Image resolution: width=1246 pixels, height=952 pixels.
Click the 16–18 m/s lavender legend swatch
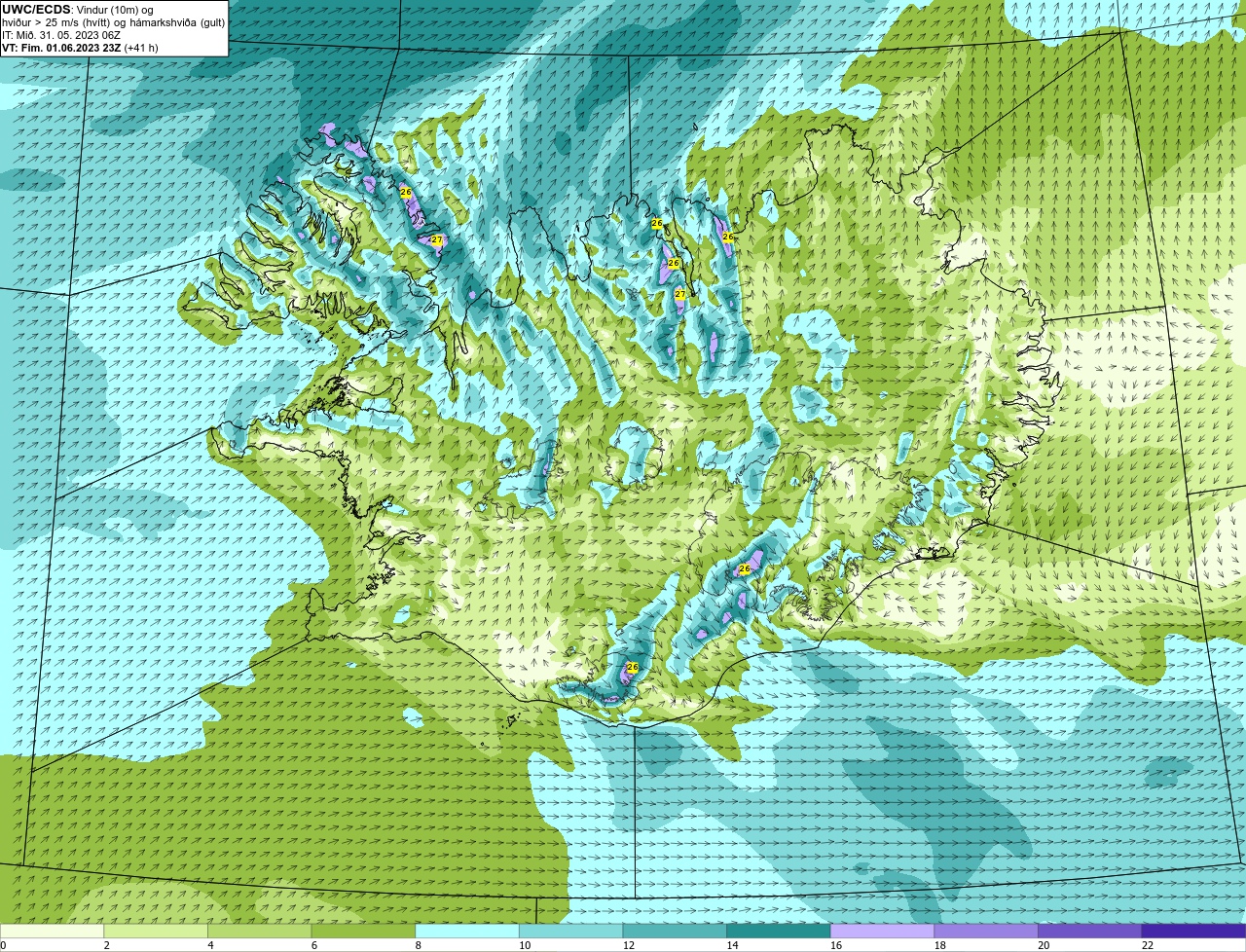coord(883,931)
